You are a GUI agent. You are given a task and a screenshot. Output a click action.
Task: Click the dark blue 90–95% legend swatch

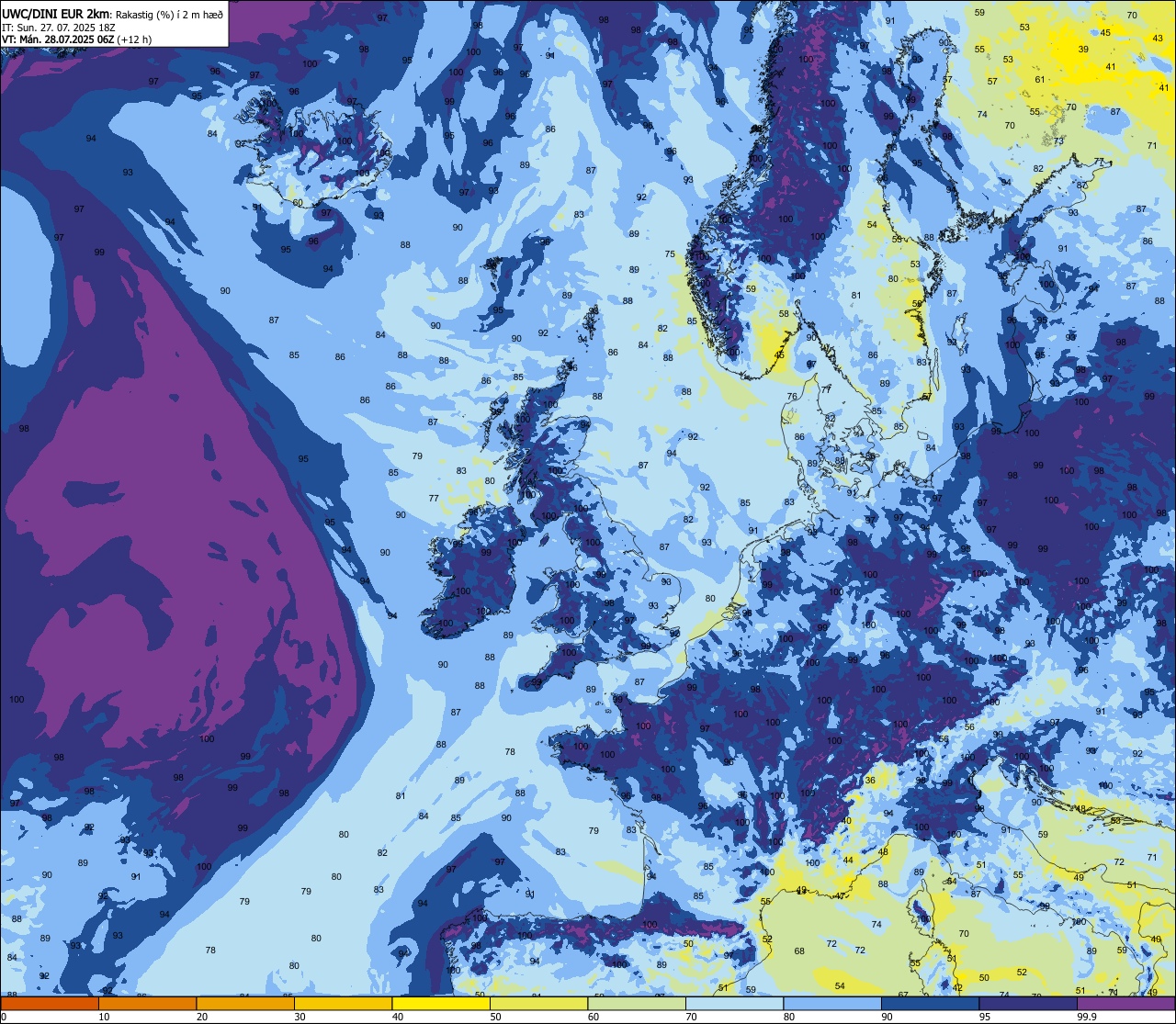pos(930,1003)
